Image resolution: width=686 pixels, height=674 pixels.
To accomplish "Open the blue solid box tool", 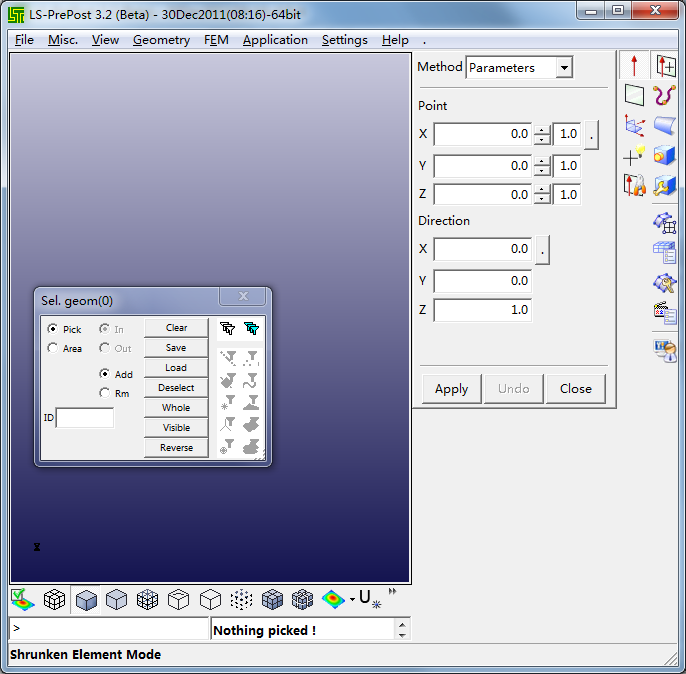I will pyautogui.click(x=665, y=155).
